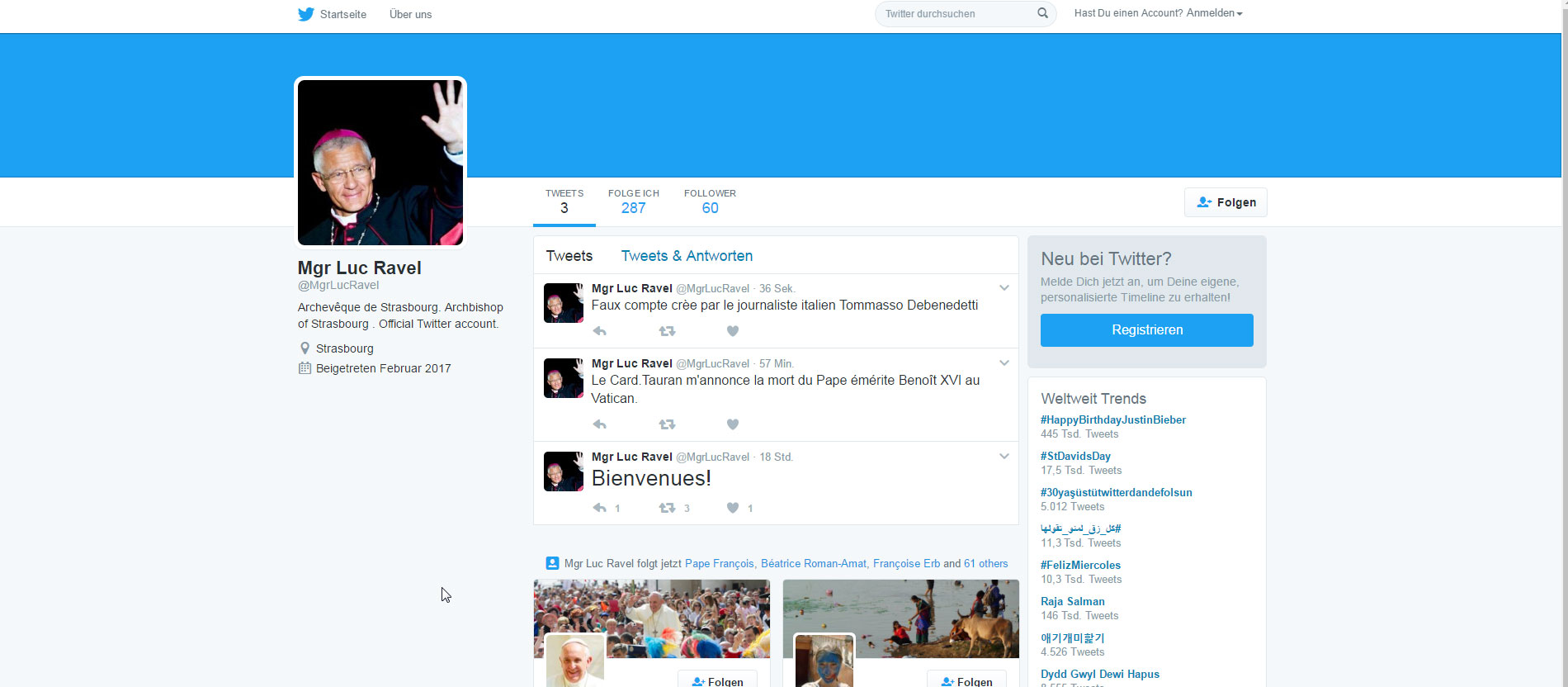This screenshot has height=687, width=1568.
Task: Open the Über uns menu item
Action: [410, 14]
